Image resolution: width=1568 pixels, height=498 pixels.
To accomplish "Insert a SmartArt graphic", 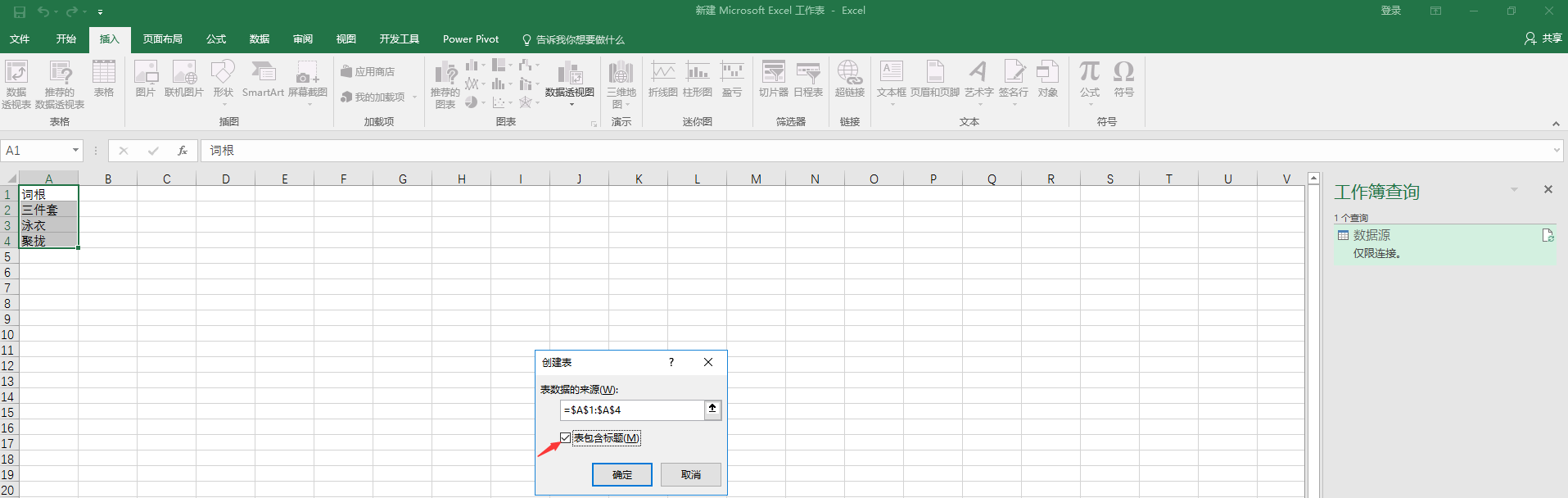I will pyautogui.click(x=263, y=79).
